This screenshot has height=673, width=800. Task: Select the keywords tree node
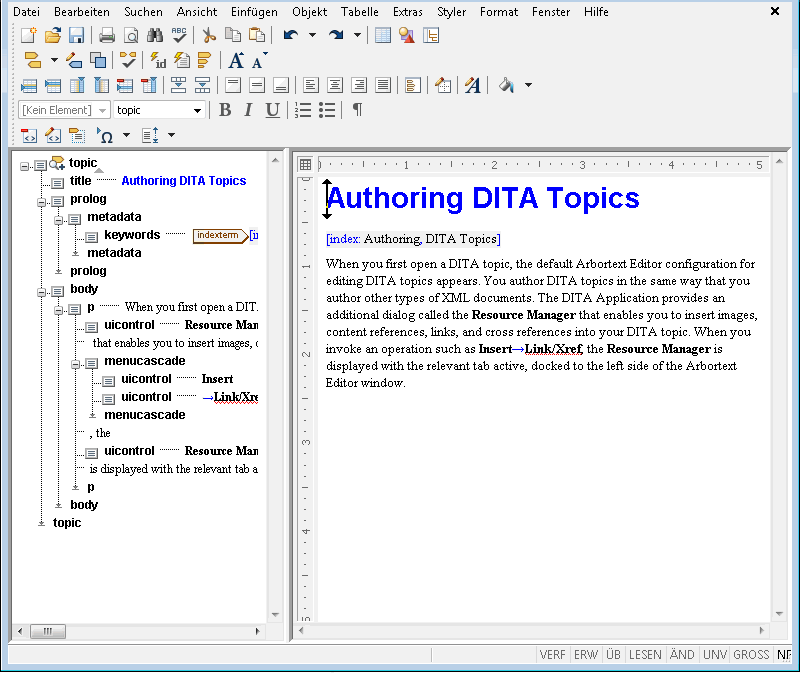(132, 235)
